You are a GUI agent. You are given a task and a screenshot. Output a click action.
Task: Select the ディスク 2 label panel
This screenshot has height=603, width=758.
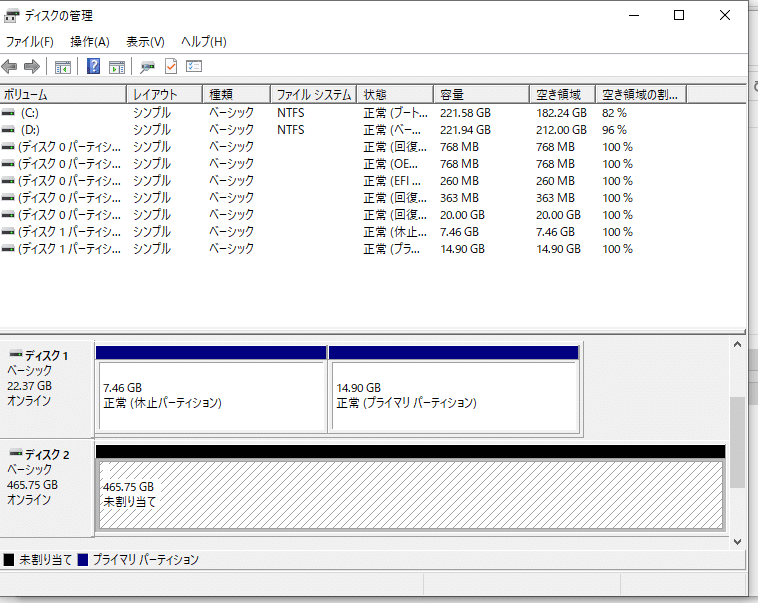click(47, 487)
